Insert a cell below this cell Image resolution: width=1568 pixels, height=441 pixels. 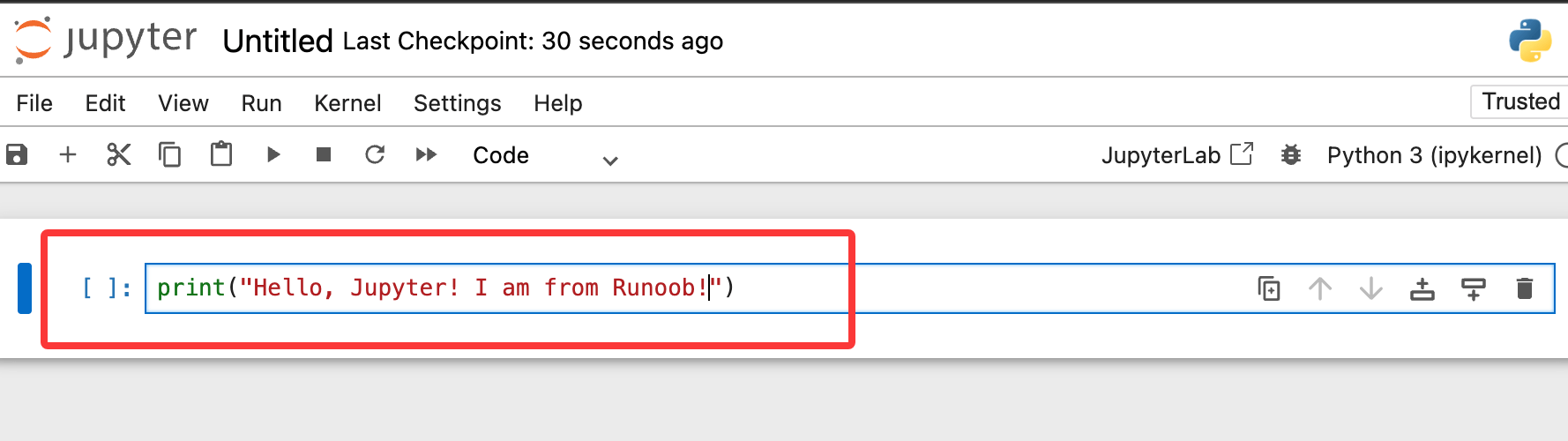click(1474, 288)
